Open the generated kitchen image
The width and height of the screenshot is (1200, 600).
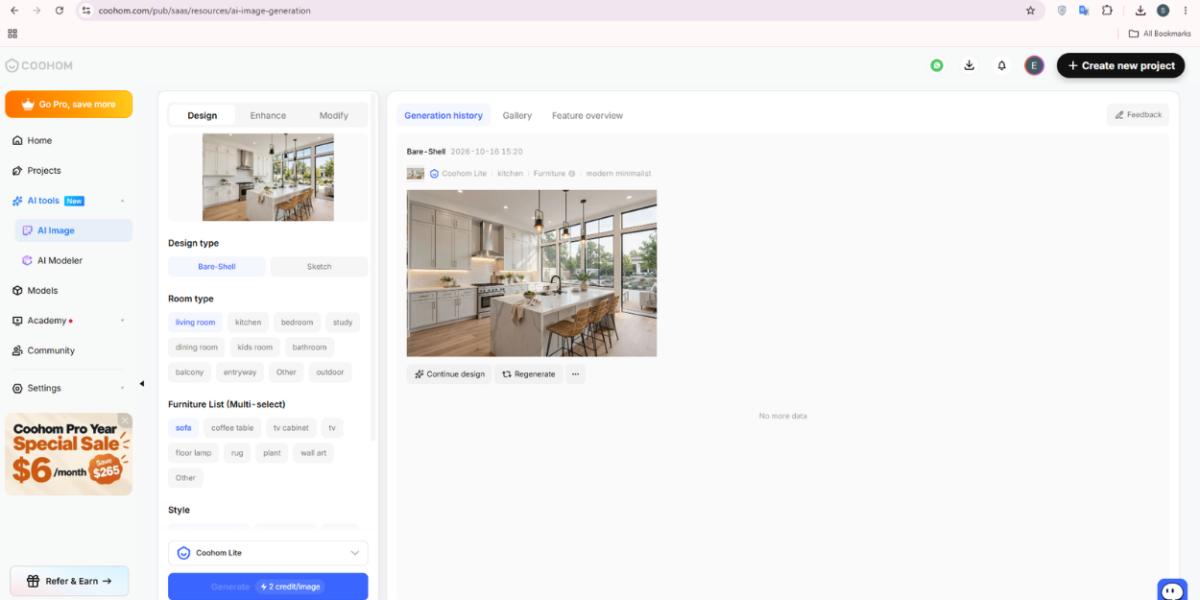point(532,273)
